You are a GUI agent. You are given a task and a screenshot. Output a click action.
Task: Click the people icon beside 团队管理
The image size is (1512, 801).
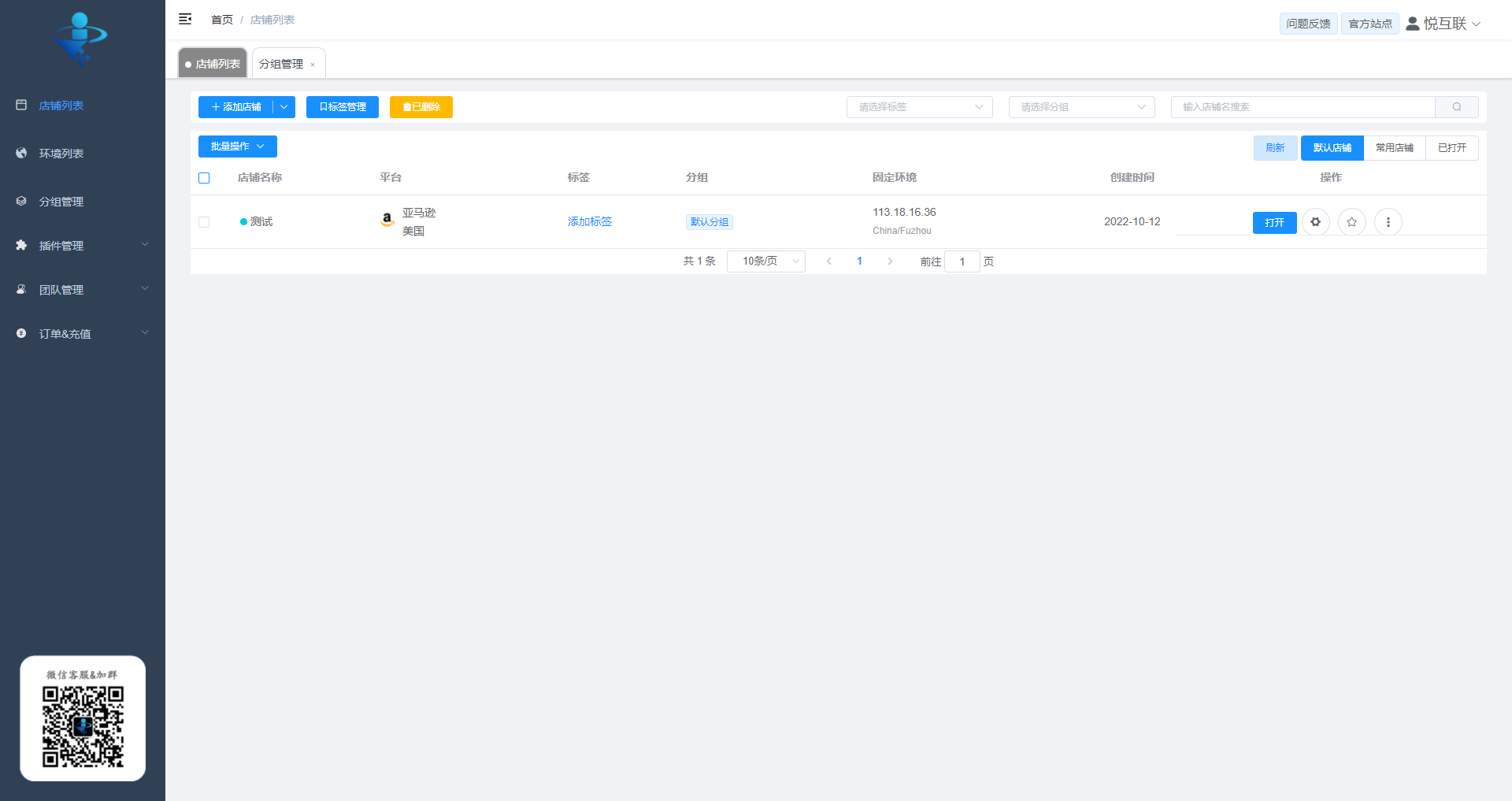click(x=21, y=289)
